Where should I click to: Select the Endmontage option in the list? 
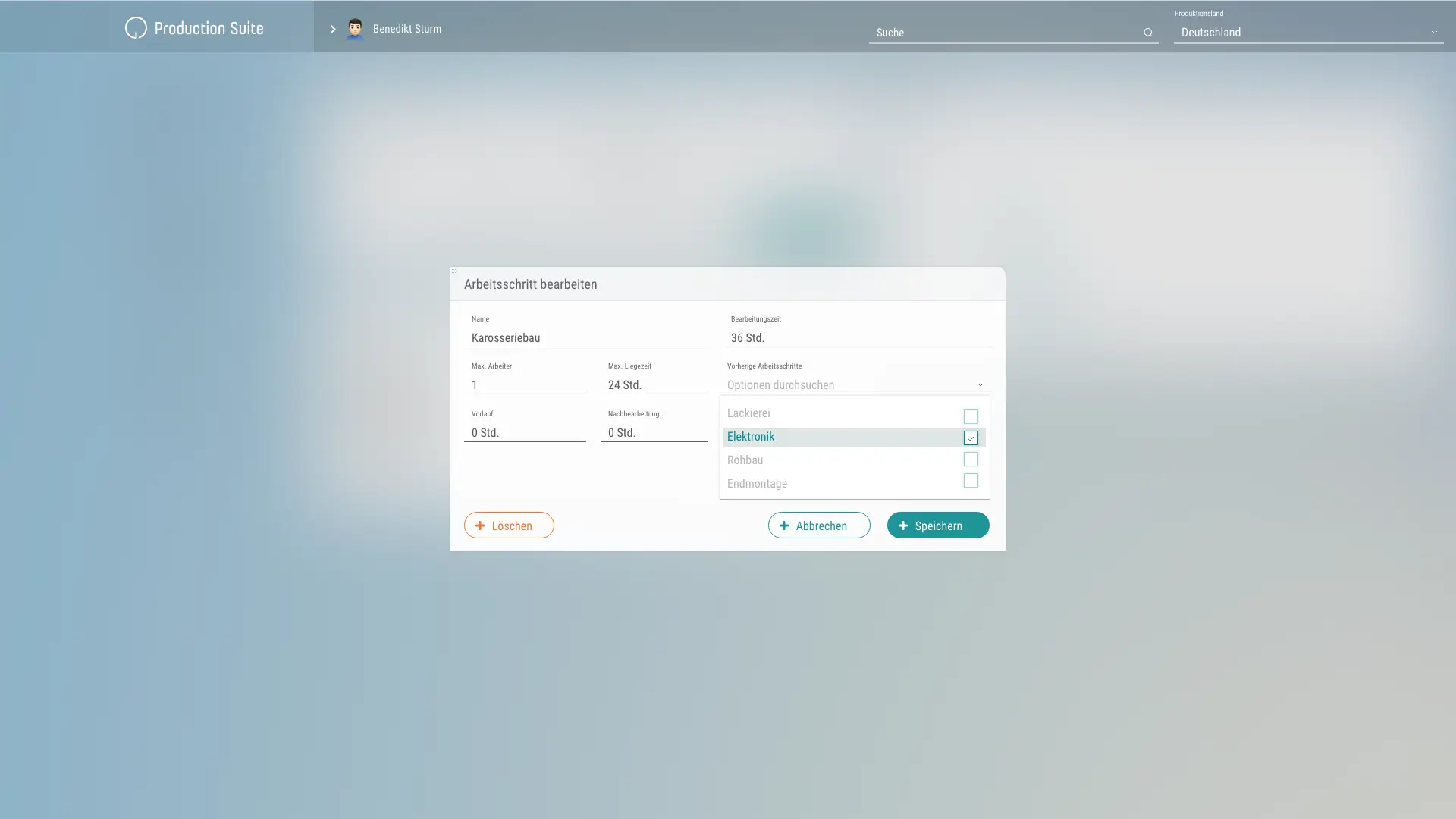point(758,484)
